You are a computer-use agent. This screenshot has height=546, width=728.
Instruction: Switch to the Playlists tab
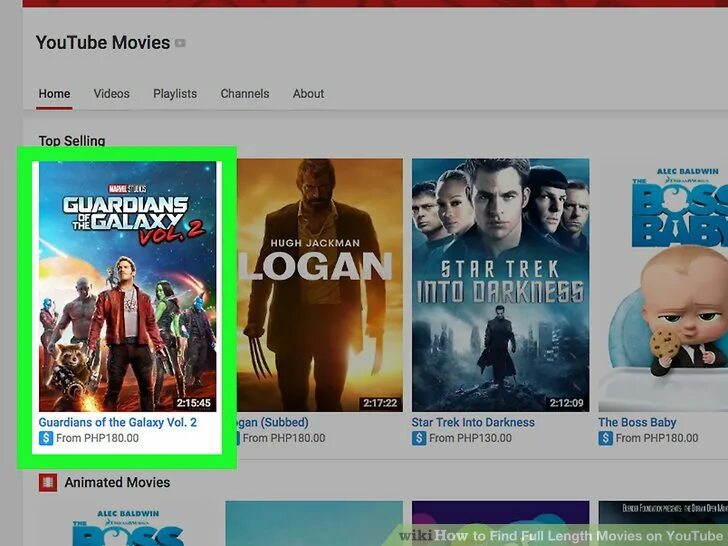coord(175,94)
